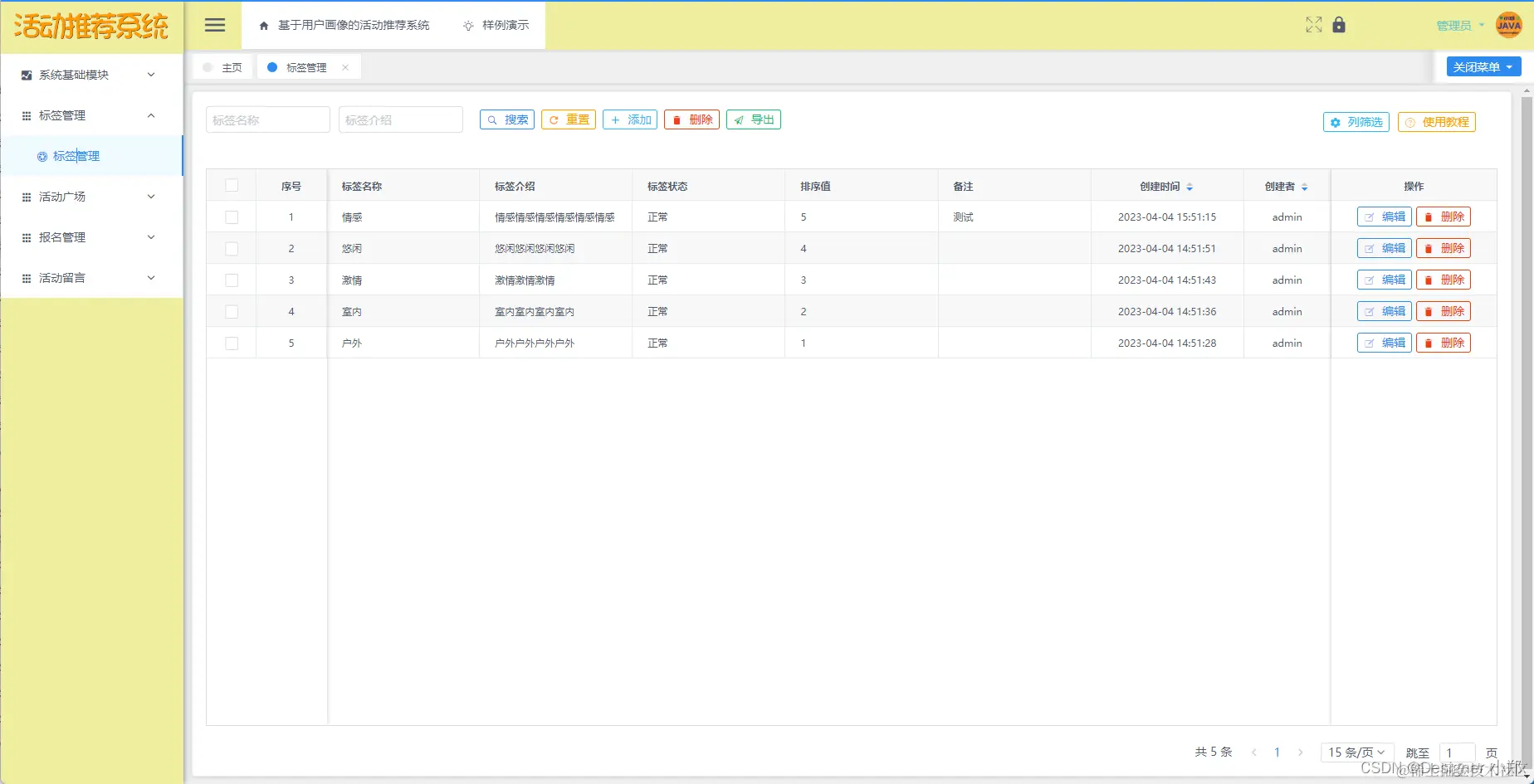Delete the 户外 tag row
The height and width of the screenshot is (784, 1534).
[1444, 343]
